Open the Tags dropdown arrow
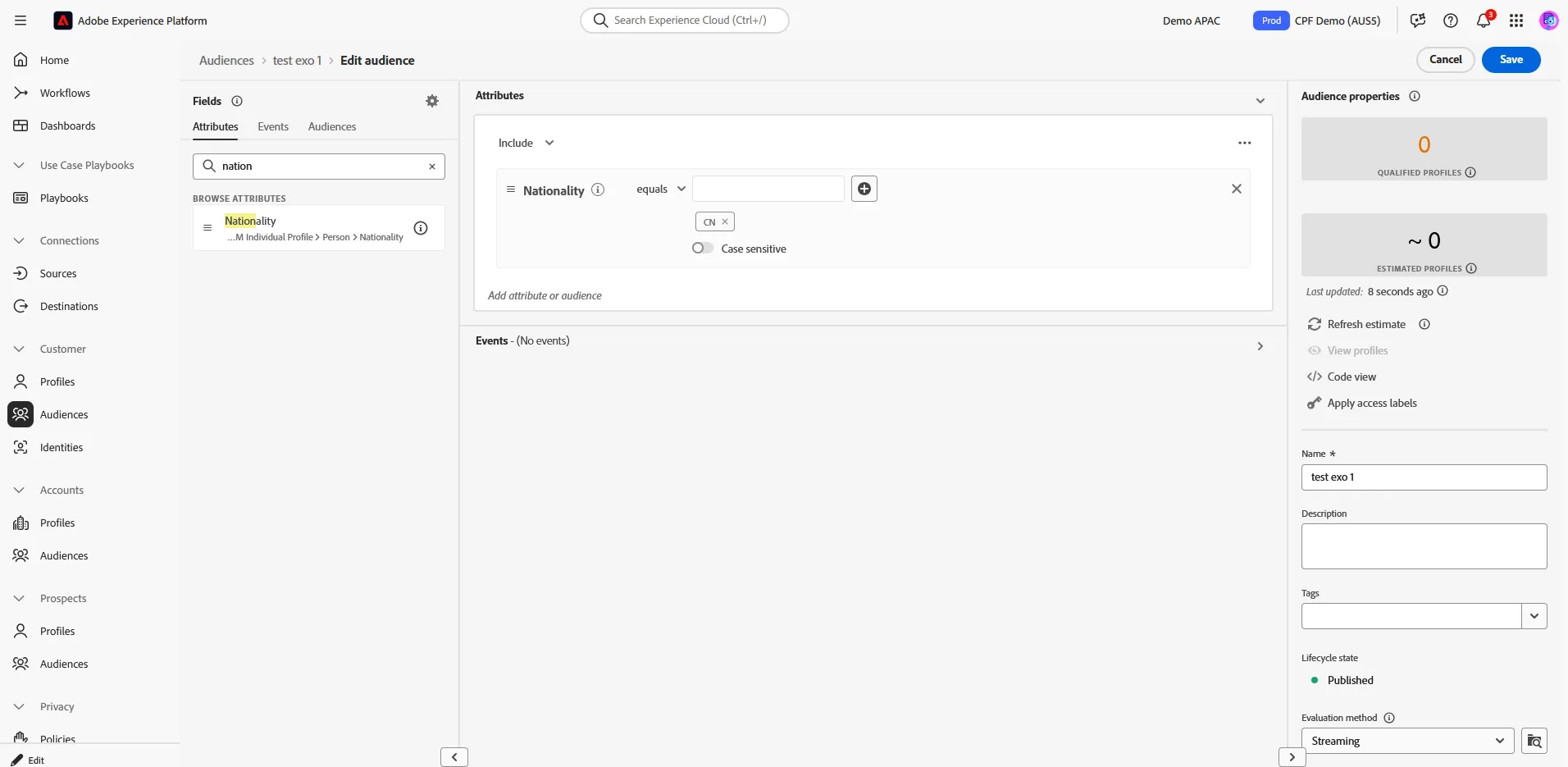1568x767 pixels. 1534,616
